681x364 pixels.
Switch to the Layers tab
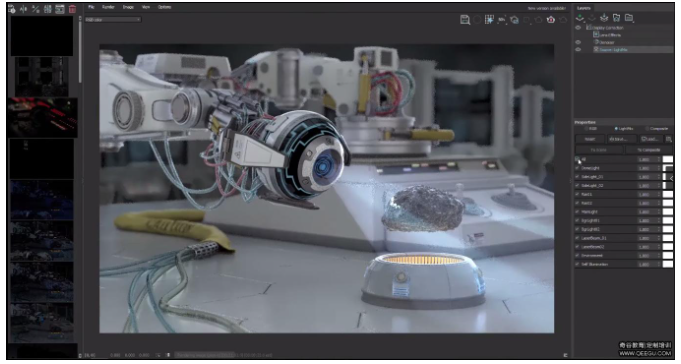point(584,8)
